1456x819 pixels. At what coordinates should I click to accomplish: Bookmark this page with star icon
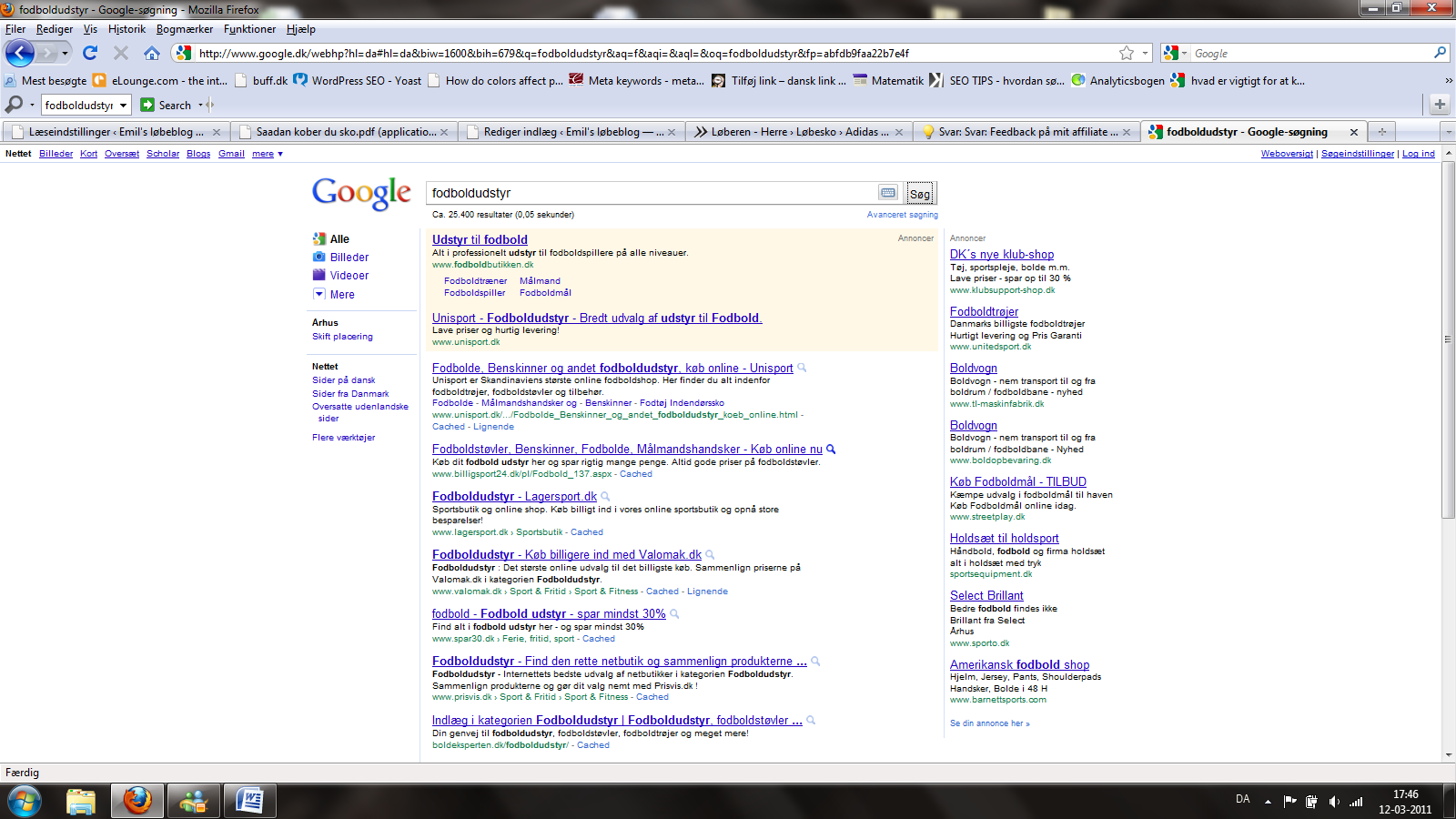[1127, 53]
